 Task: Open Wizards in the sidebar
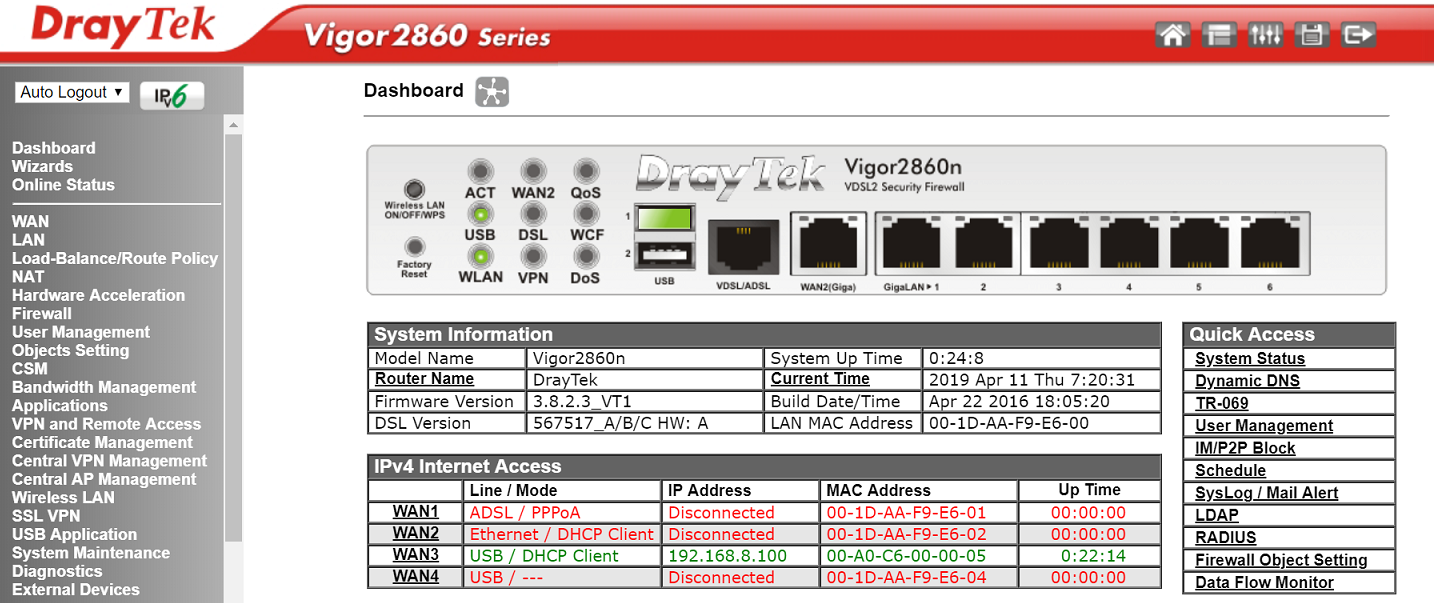[42, 166]
